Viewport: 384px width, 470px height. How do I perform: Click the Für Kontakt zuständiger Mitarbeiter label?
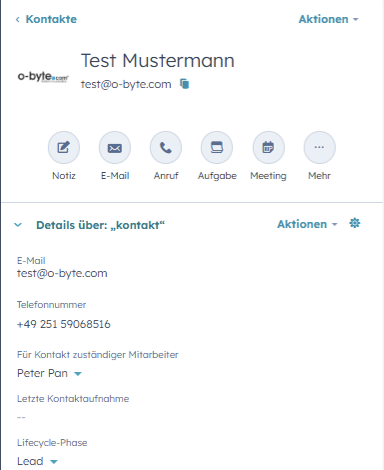click(x=98, y=355)
